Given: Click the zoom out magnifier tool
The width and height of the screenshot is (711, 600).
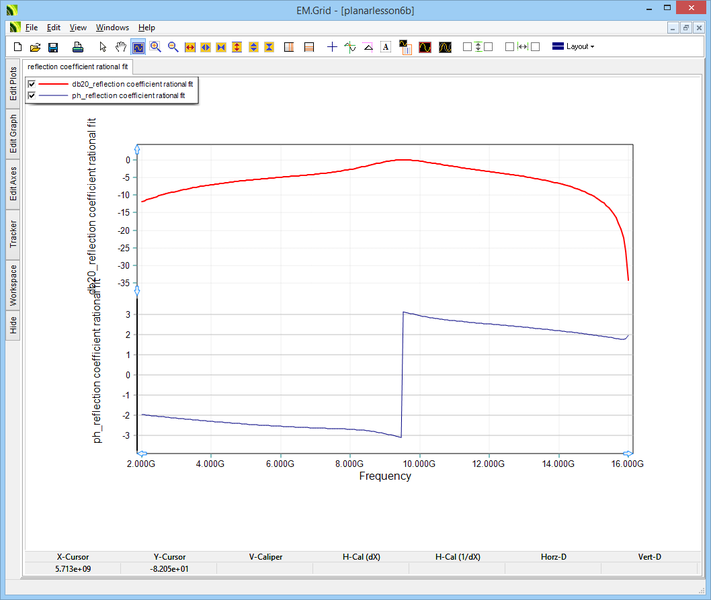Looking at the screenshot, I should click(x=173, y=47).
